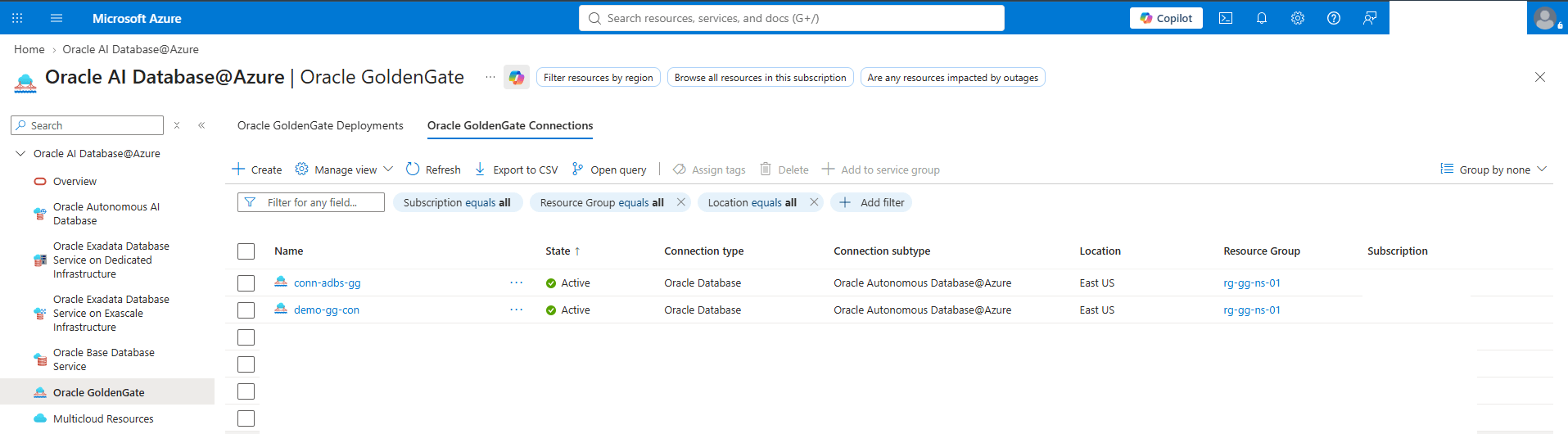Open notifications bell icon
This screenshot has width=1568, height=434.
point(1262,18)
